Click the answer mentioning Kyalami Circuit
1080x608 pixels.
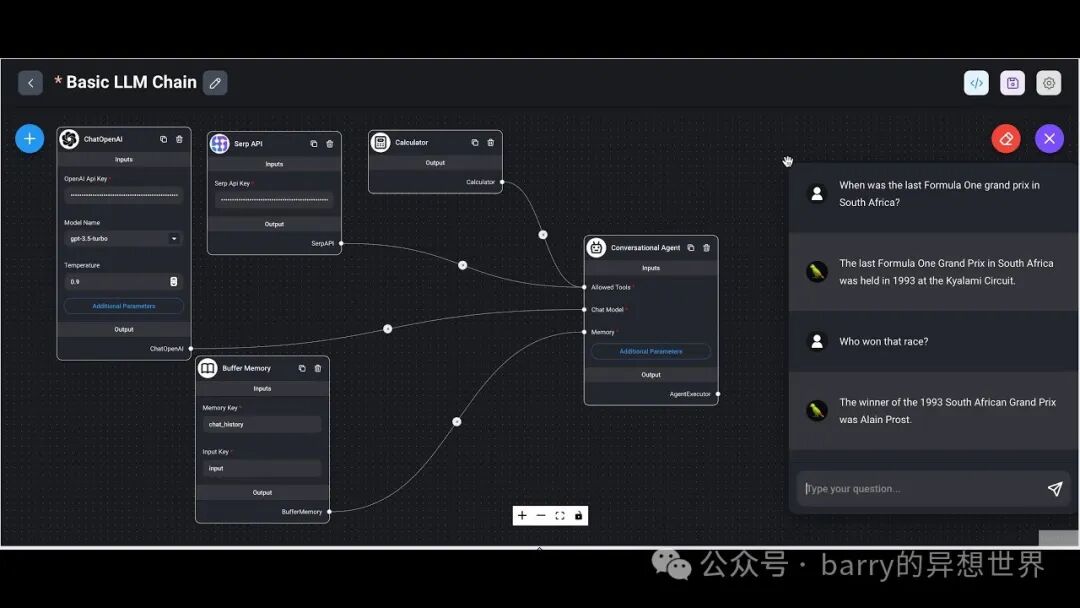click(x=946, y=272)
